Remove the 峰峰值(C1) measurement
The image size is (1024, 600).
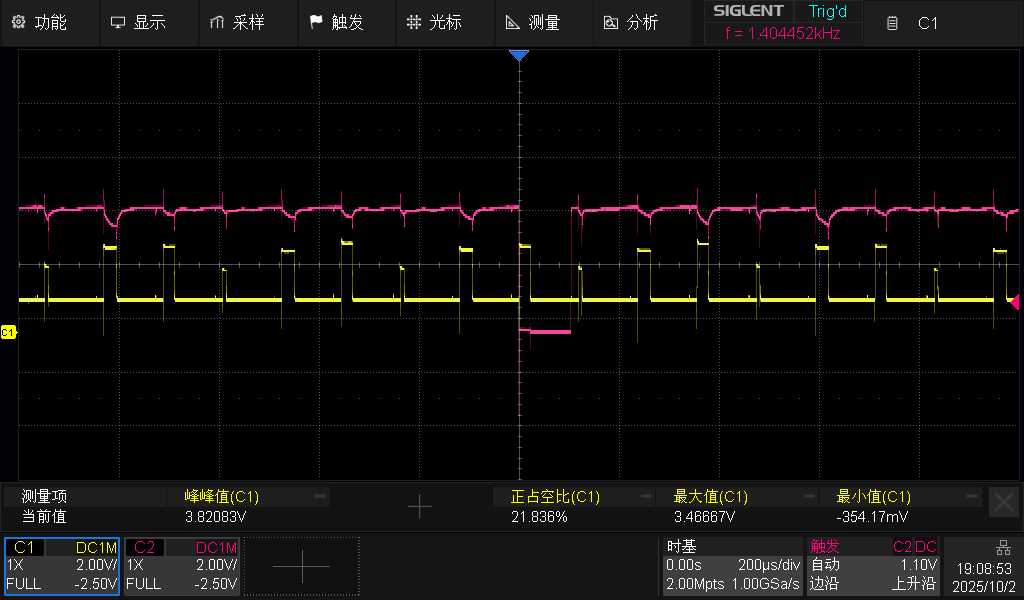(320, 496)
